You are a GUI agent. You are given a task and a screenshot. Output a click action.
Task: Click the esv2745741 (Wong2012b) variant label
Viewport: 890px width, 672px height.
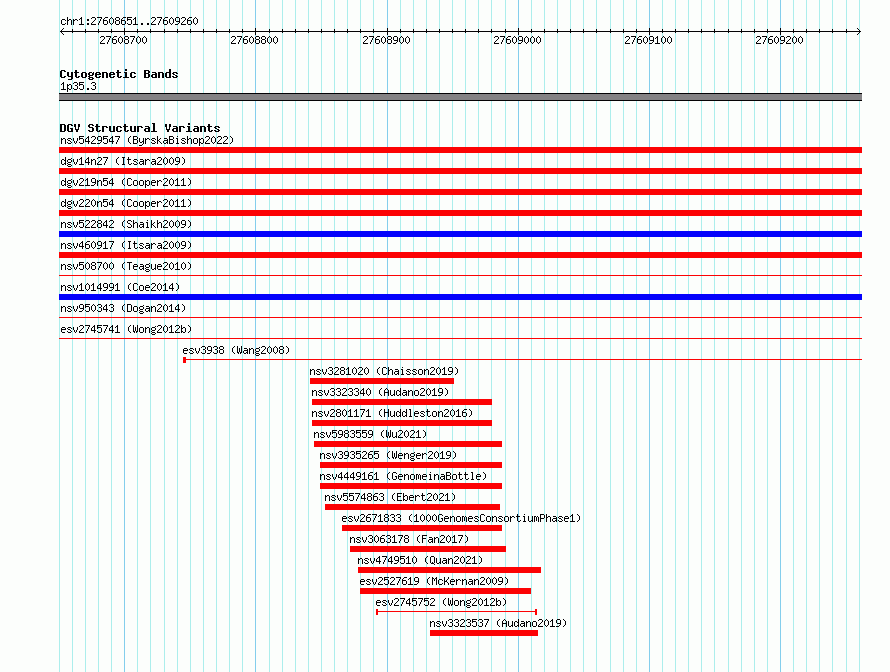(x=126, y=329)
